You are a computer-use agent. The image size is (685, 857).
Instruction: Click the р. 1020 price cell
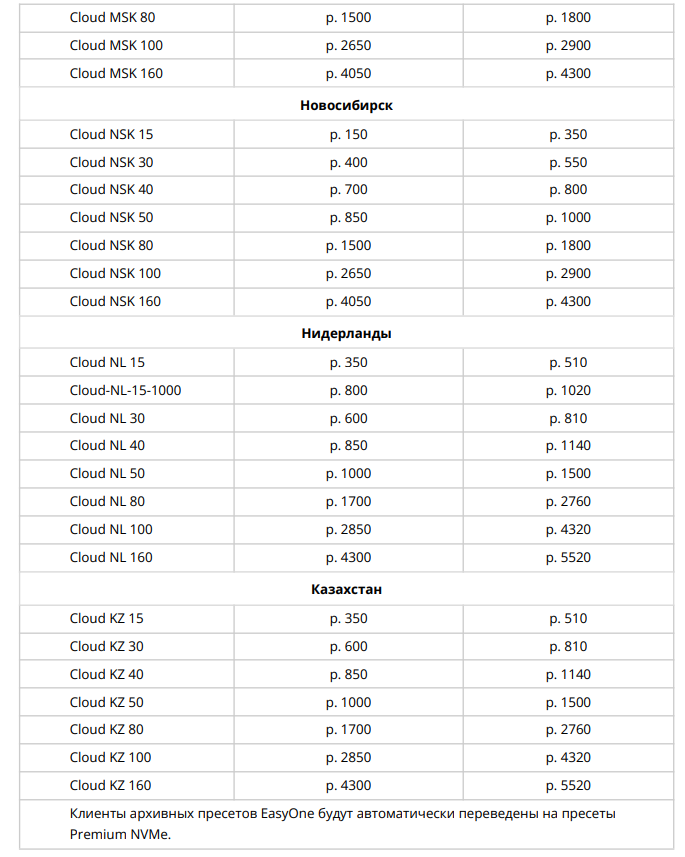pos(568,390)
